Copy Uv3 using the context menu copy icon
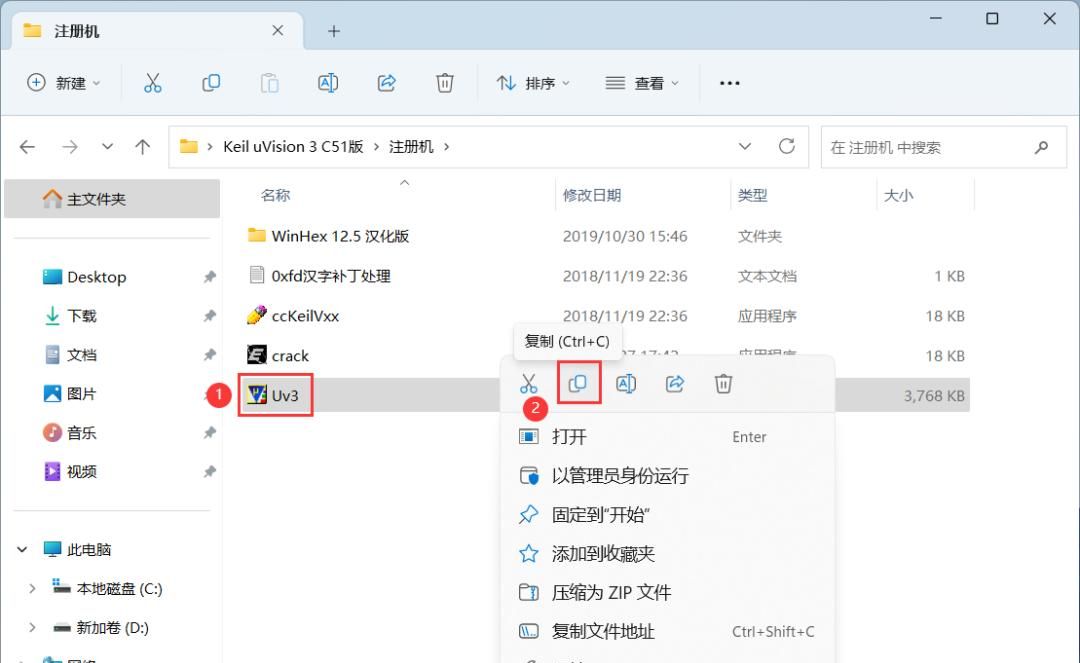Screen dimensions: 1080x663 pyautogui.click(x=577, y=383)
